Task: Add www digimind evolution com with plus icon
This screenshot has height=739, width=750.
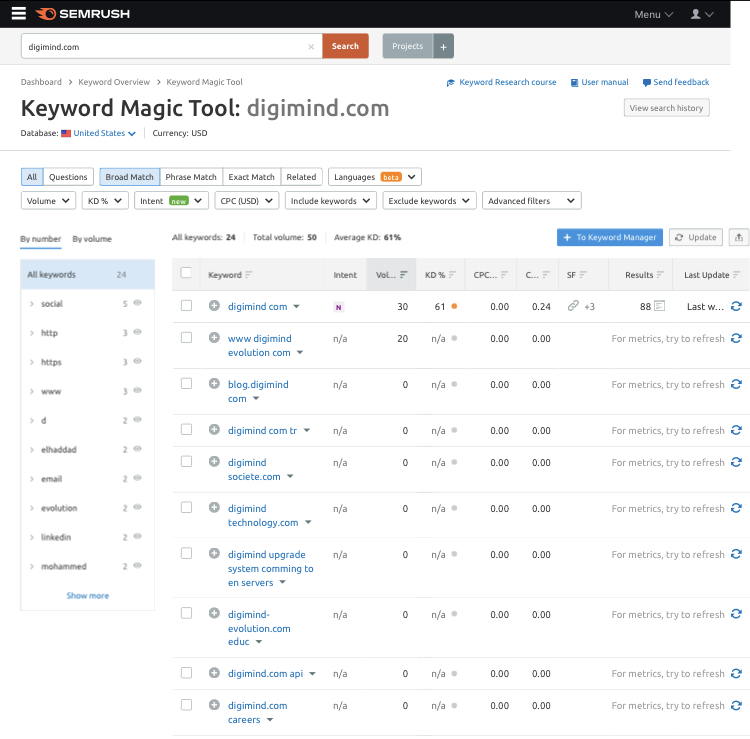Action: [214, 338]
